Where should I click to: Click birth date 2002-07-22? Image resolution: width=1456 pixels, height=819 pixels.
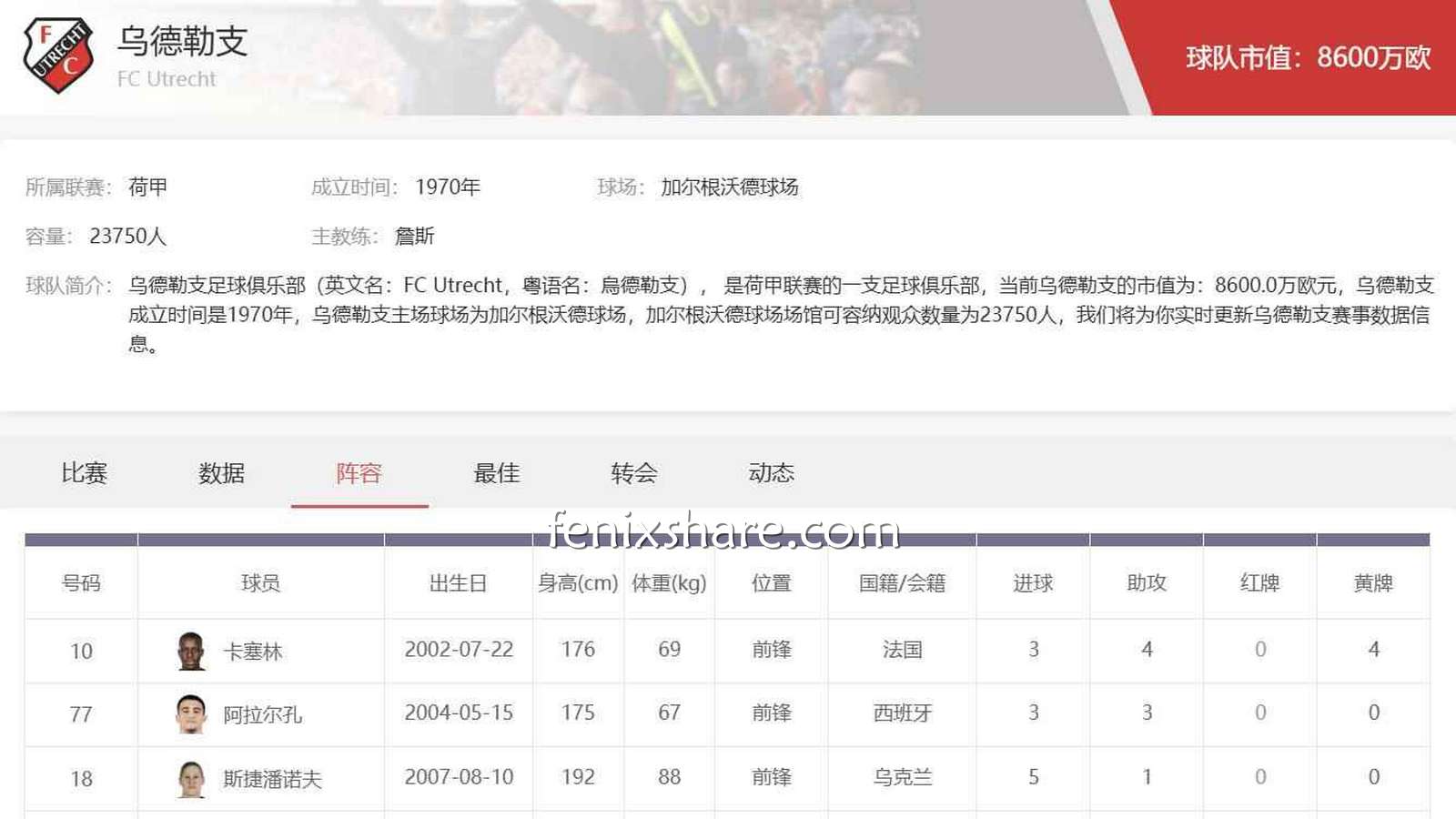coord(459,650)
